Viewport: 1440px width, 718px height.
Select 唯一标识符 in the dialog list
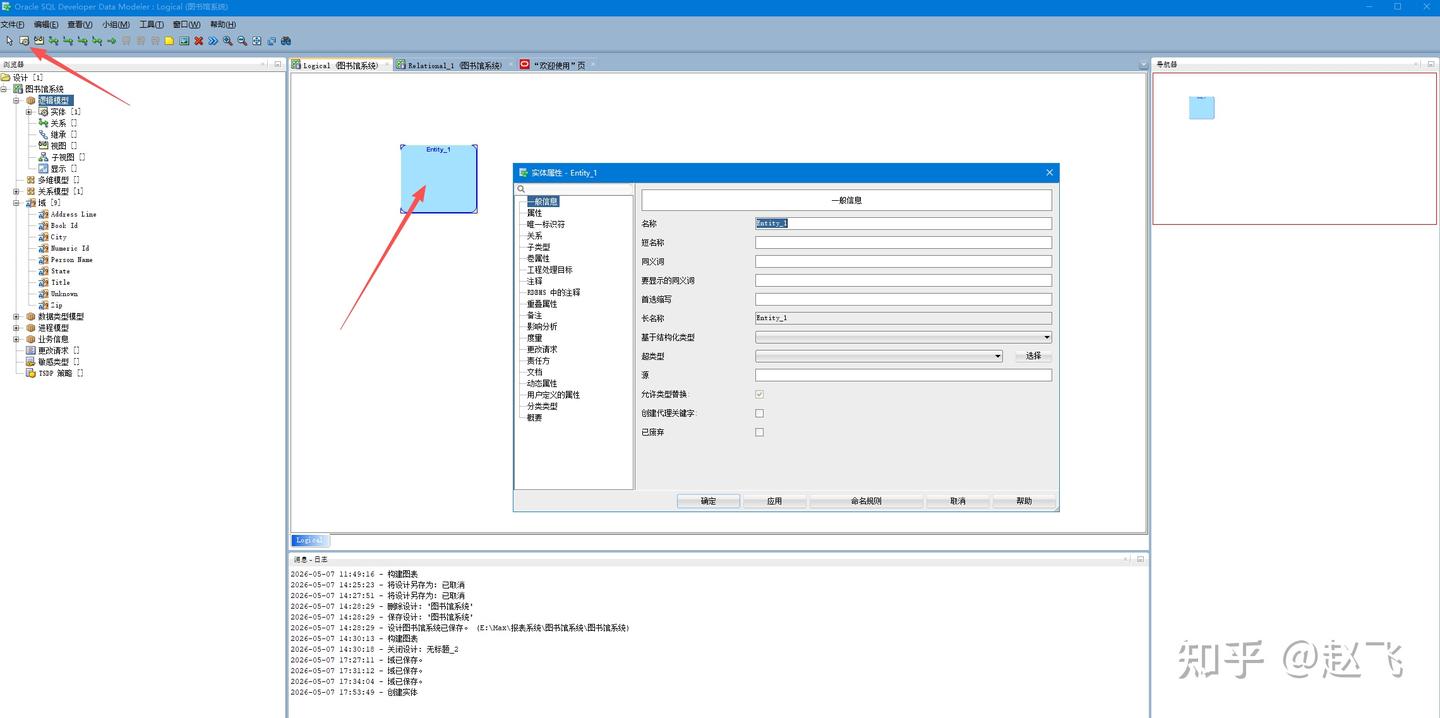[x=546, y=224]
